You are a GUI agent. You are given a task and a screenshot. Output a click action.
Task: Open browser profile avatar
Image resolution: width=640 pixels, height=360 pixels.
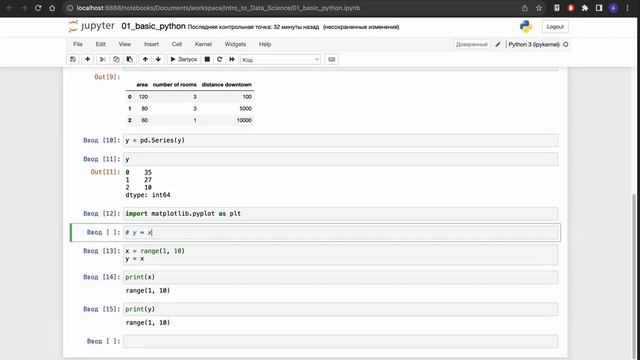(613, 8)
